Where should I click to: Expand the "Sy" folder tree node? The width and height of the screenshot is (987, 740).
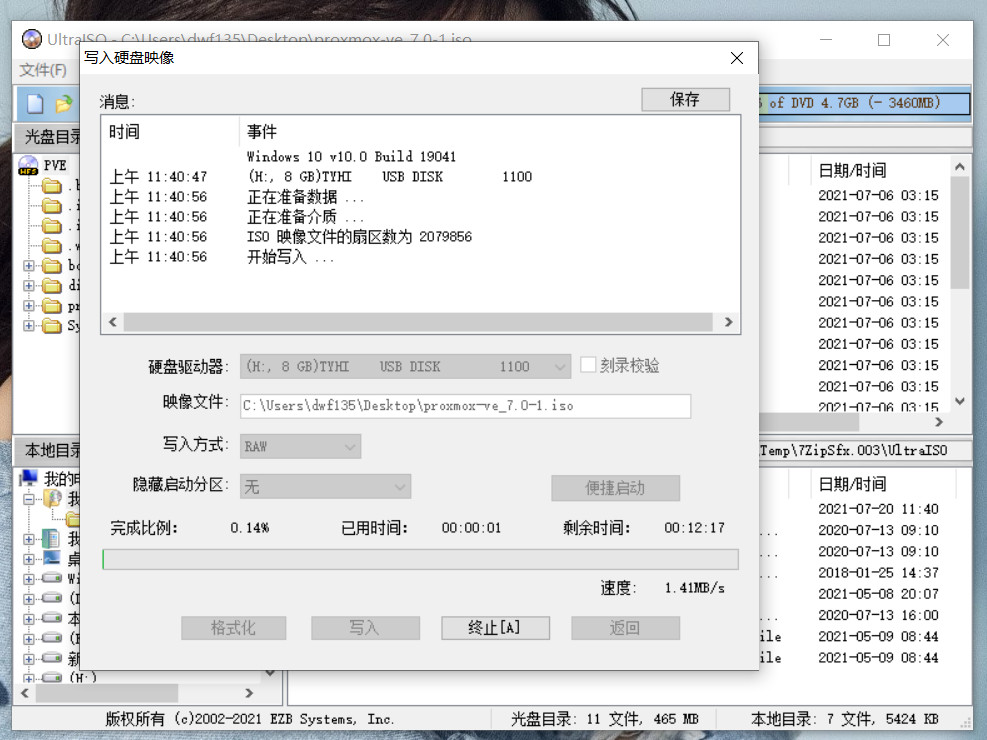pos(28,326)
